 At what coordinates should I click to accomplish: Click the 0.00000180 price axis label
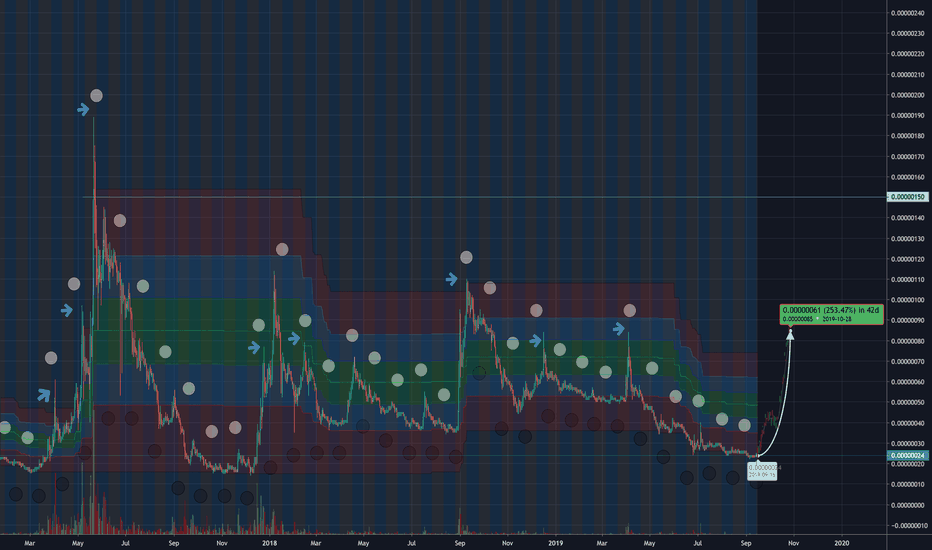click(x=908, y=136)
